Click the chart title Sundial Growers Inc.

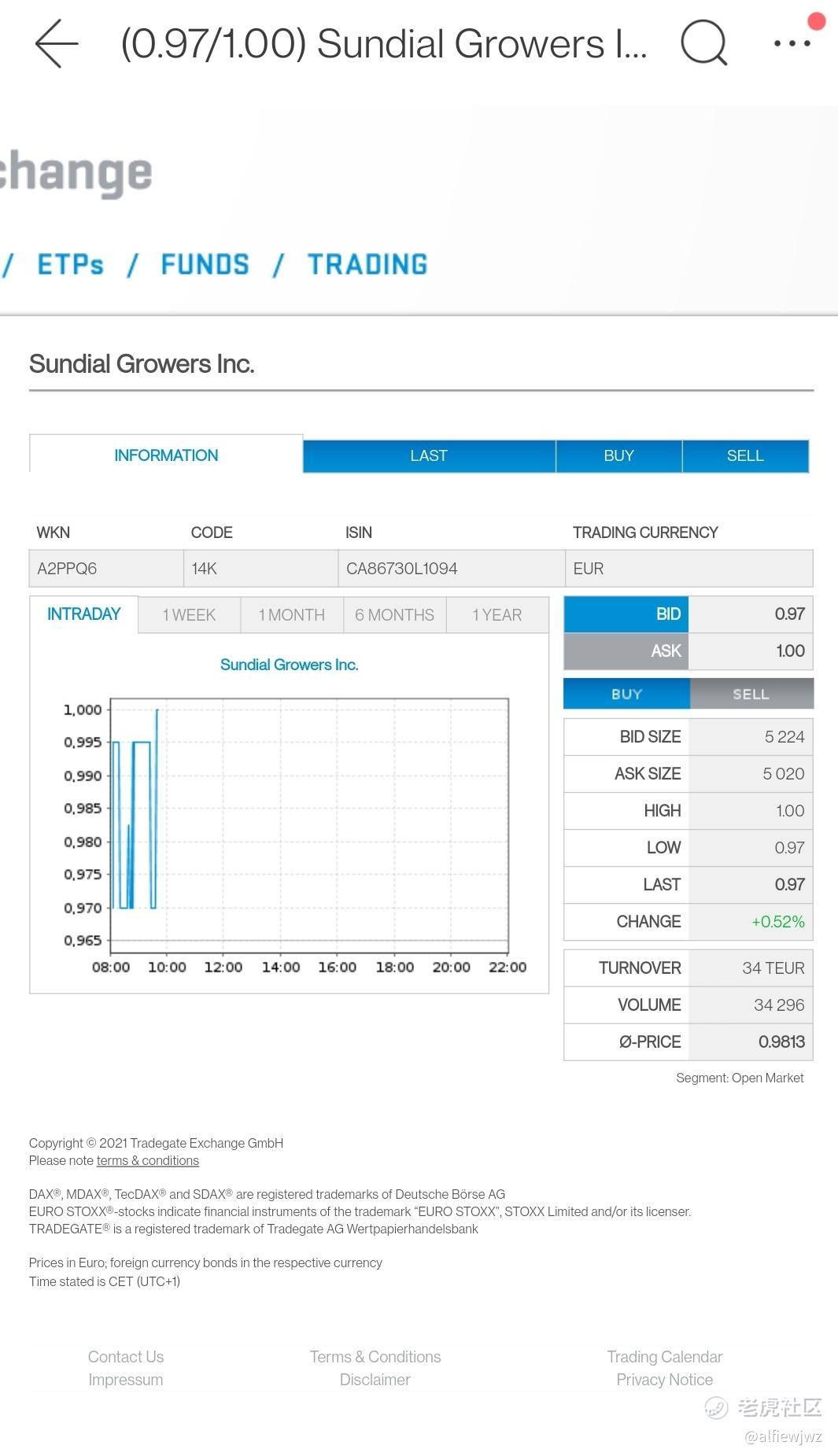tap(289, 664)
